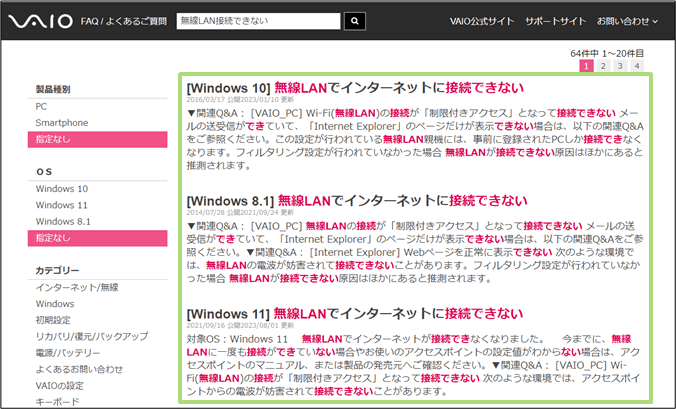Image resolution: width=676 pixels, height=409 pixels.
Task: Click the カテゴリー section heading
Action: [57, 271]
